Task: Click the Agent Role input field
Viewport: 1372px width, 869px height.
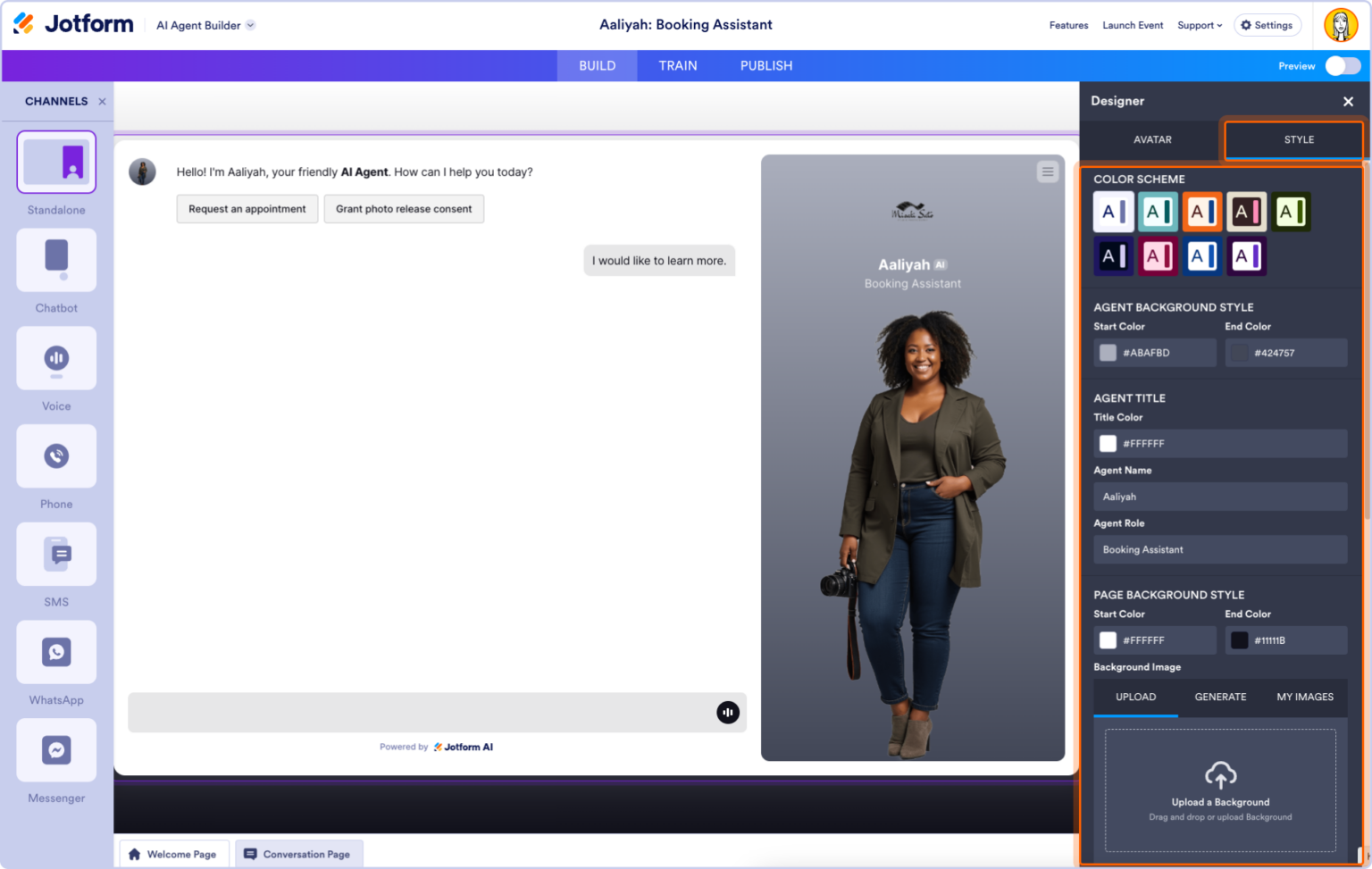Action: [x=1220, y=549]
